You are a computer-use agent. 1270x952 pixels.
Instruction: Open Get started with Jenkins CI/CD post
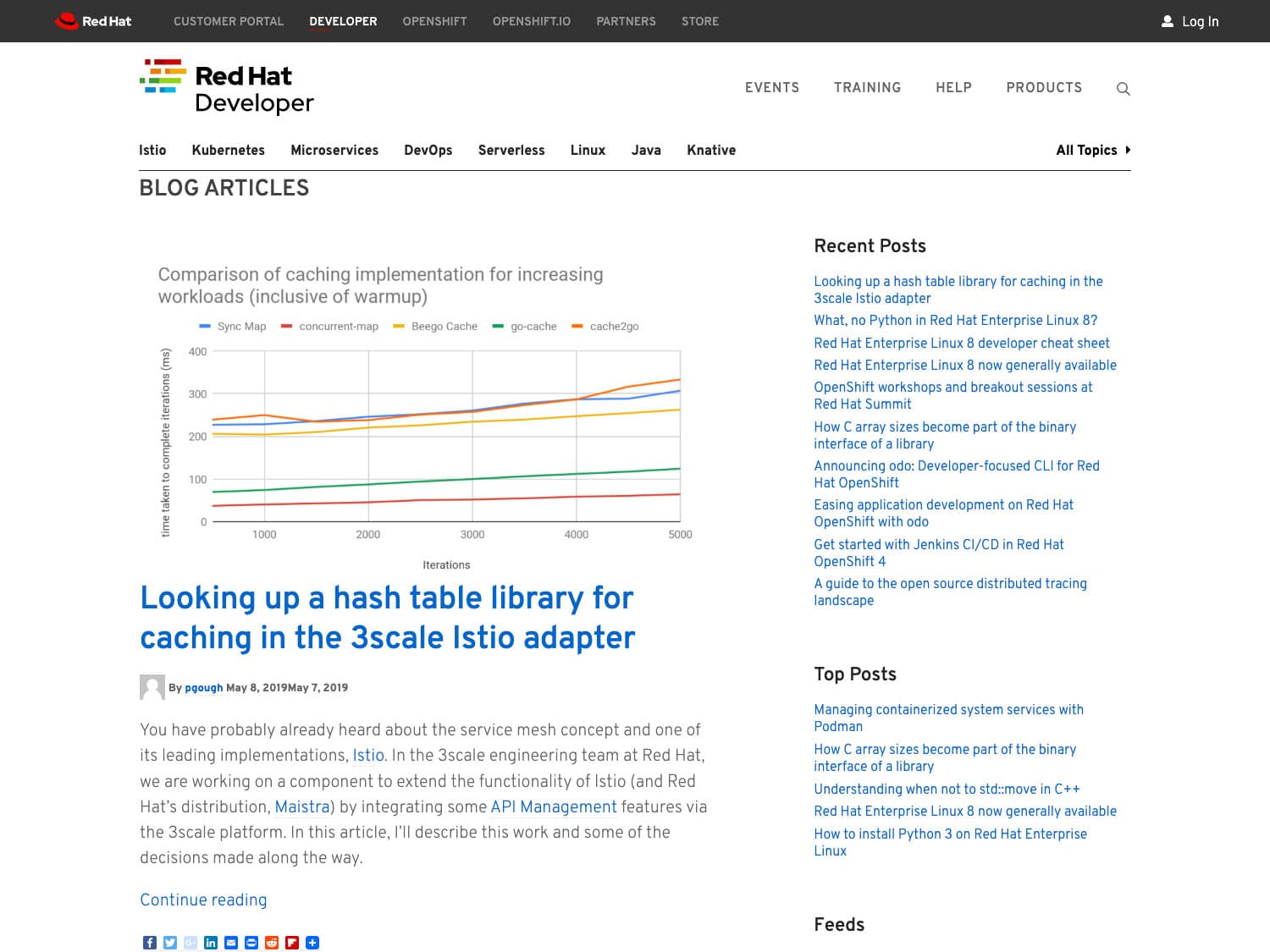939,553
